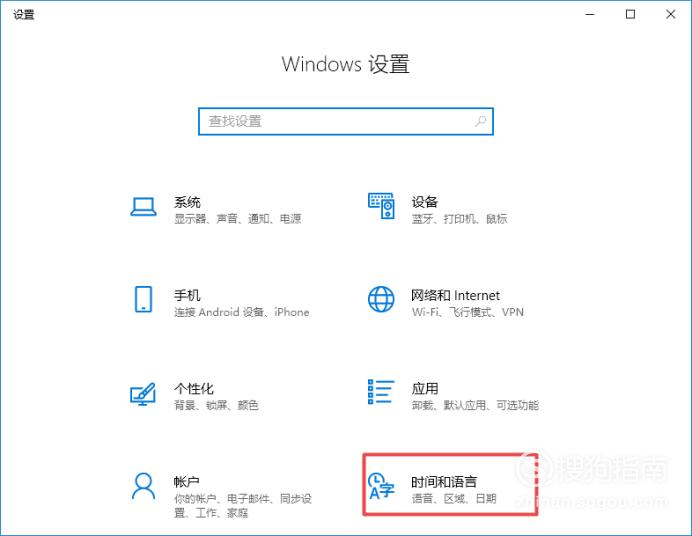
Task: Open the 个性化 settings category
Action: coord(194,389)
